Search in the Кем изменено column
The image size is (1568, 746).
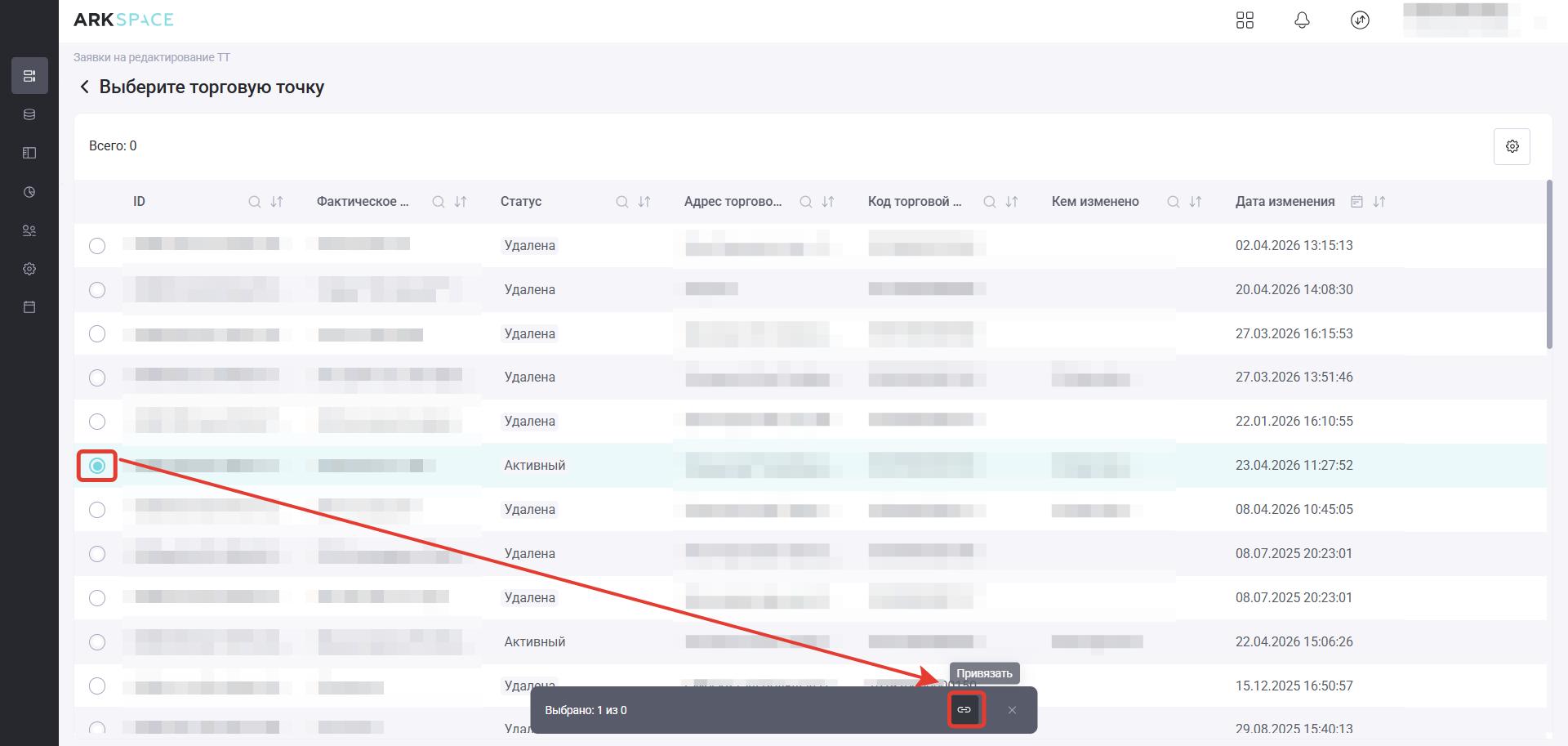click(1173, 202)
